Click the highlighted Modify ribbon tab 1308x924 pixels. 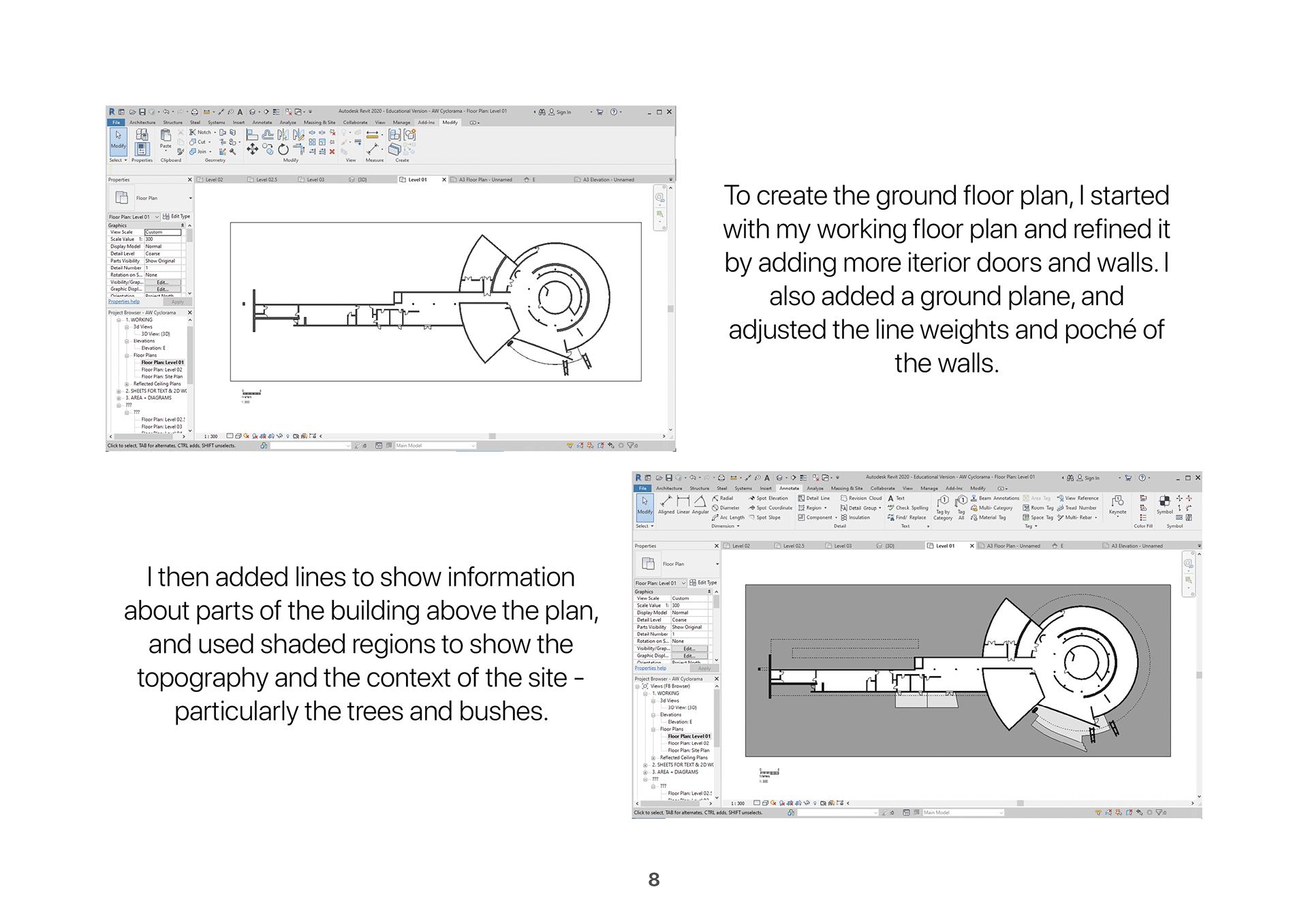coord(450,123)
